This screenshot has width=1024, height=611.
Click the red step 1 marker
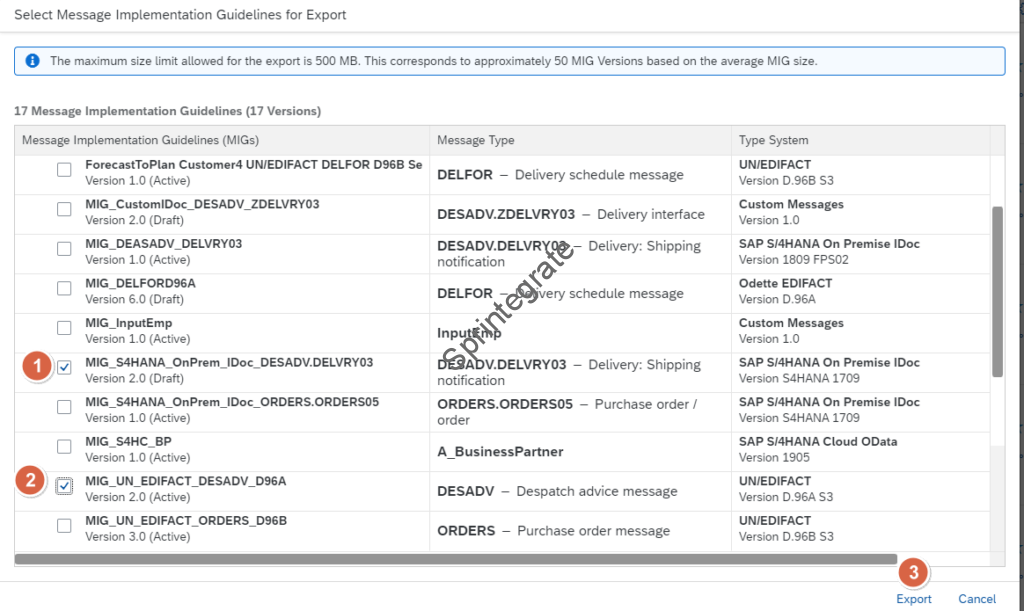36,367
